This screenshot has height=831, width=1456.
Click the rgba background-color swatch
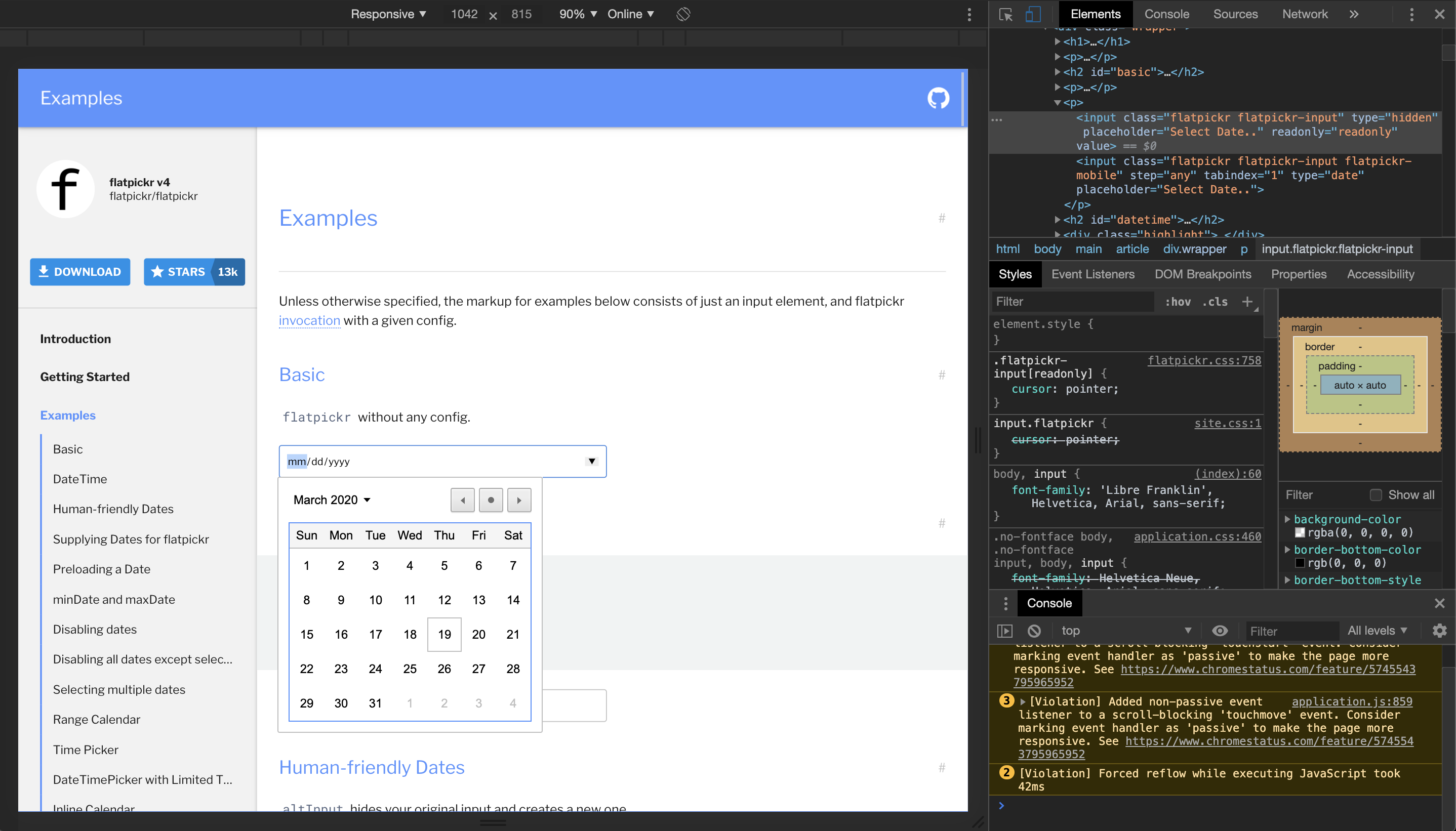1300,532
